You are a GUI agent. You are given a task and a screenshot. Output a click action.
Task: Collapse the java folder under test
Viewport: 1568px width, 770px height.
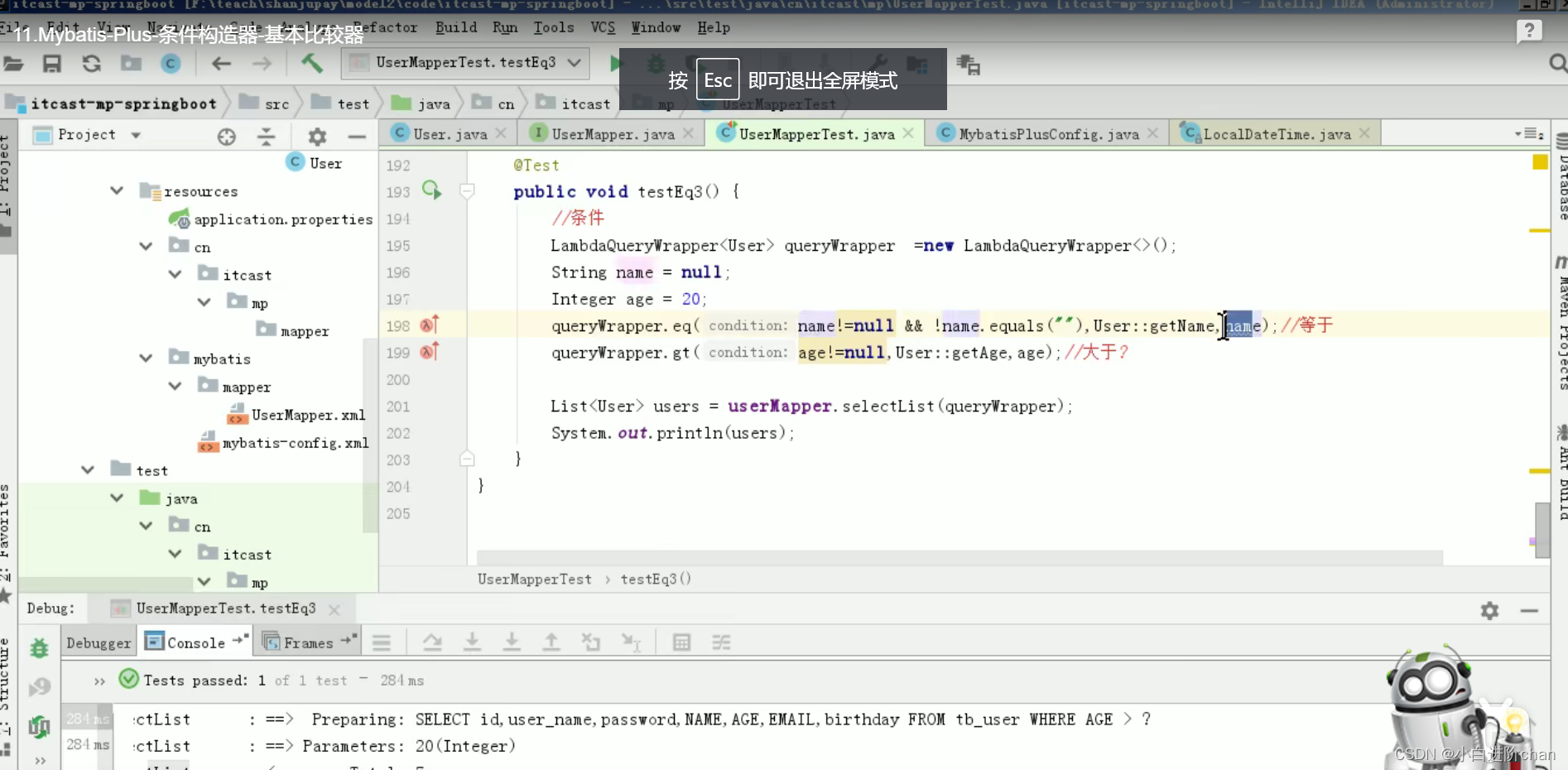pos(117,498)
